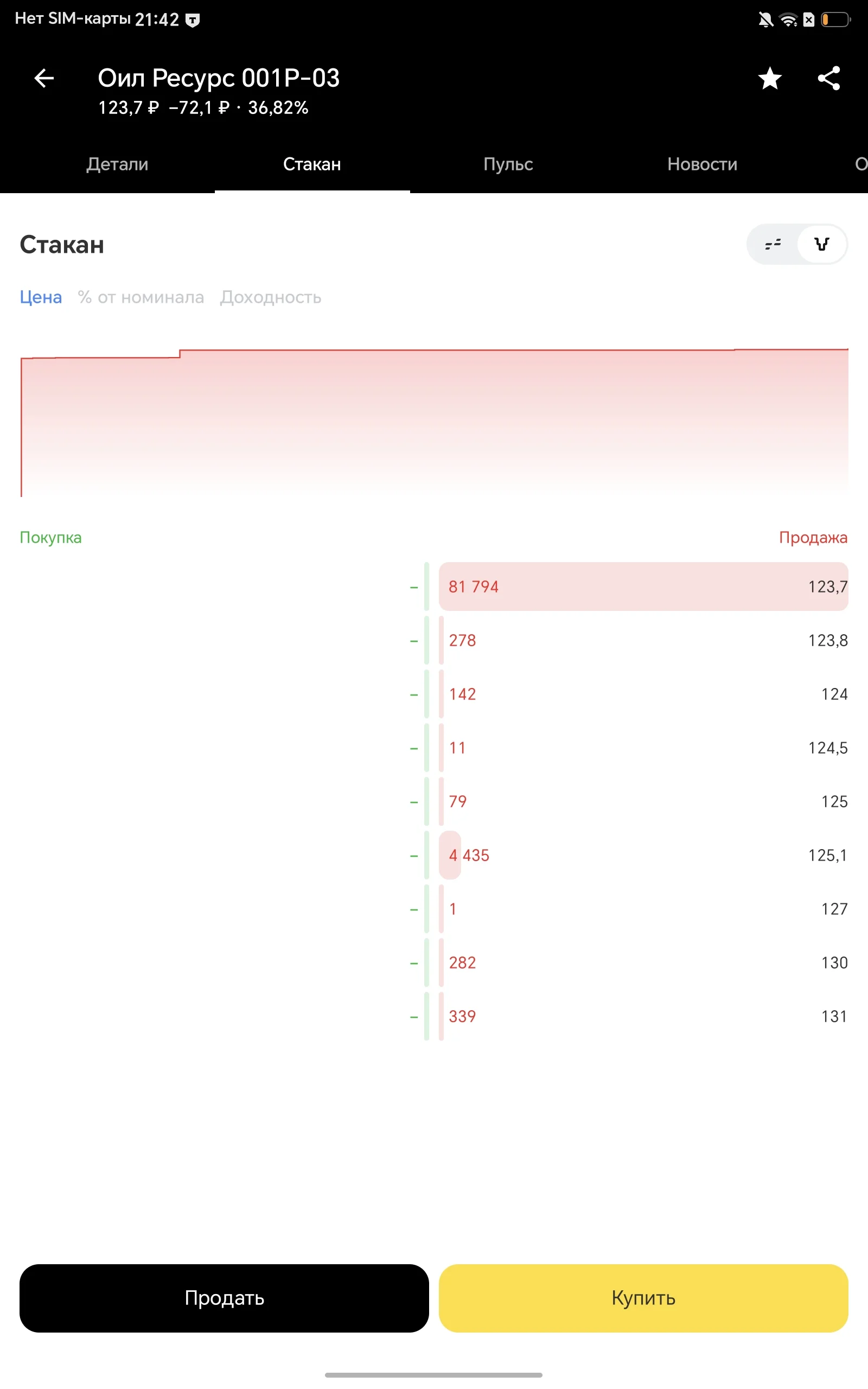Tap the notifications muted status bar icon
This screenshot has width=868, height=1389.
(x=765, y=20)
